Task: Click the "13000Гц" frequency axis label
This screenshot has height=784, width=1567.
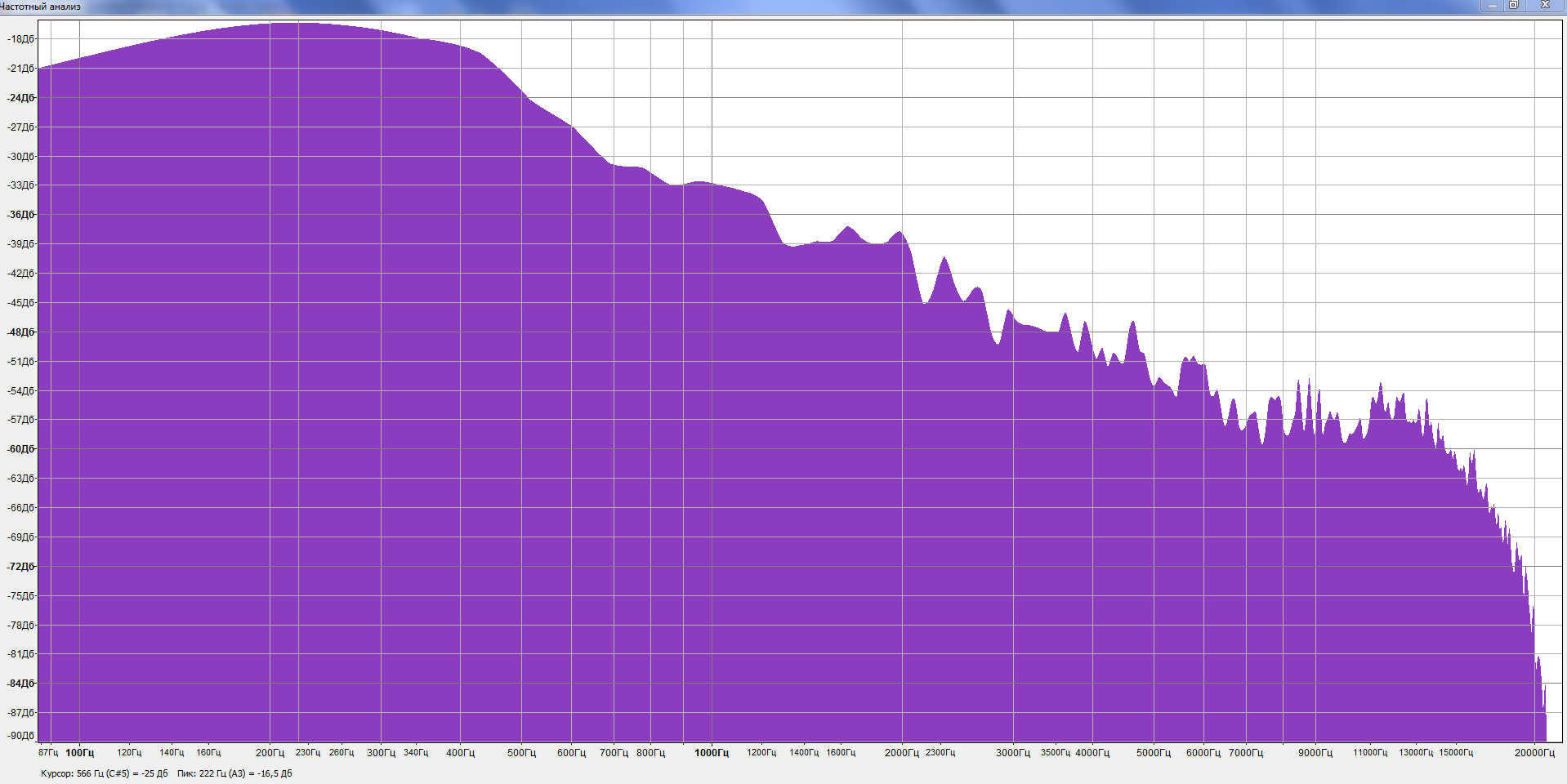Action: pos(1416,753)
